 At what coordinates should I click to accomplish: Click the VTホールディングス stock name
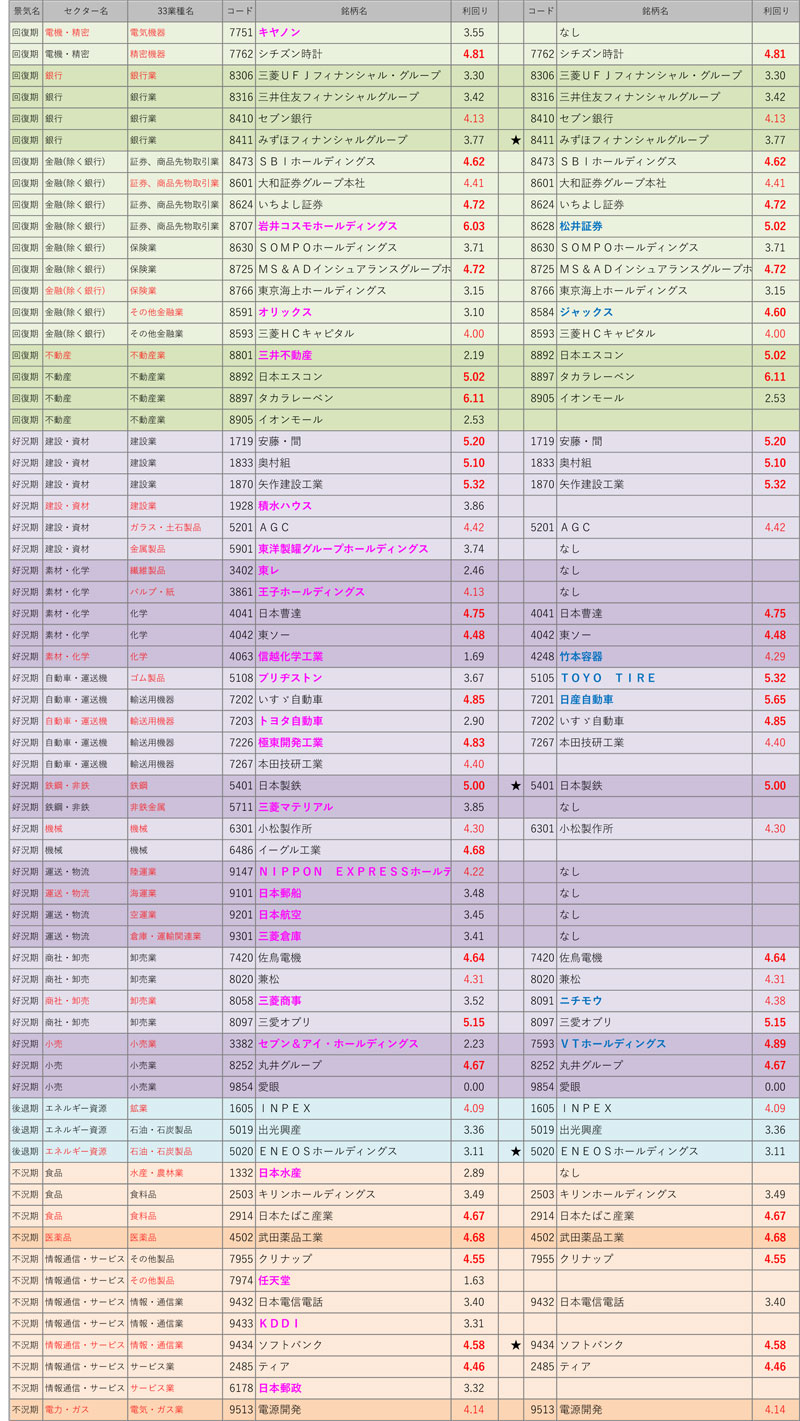coord(613,1043)
